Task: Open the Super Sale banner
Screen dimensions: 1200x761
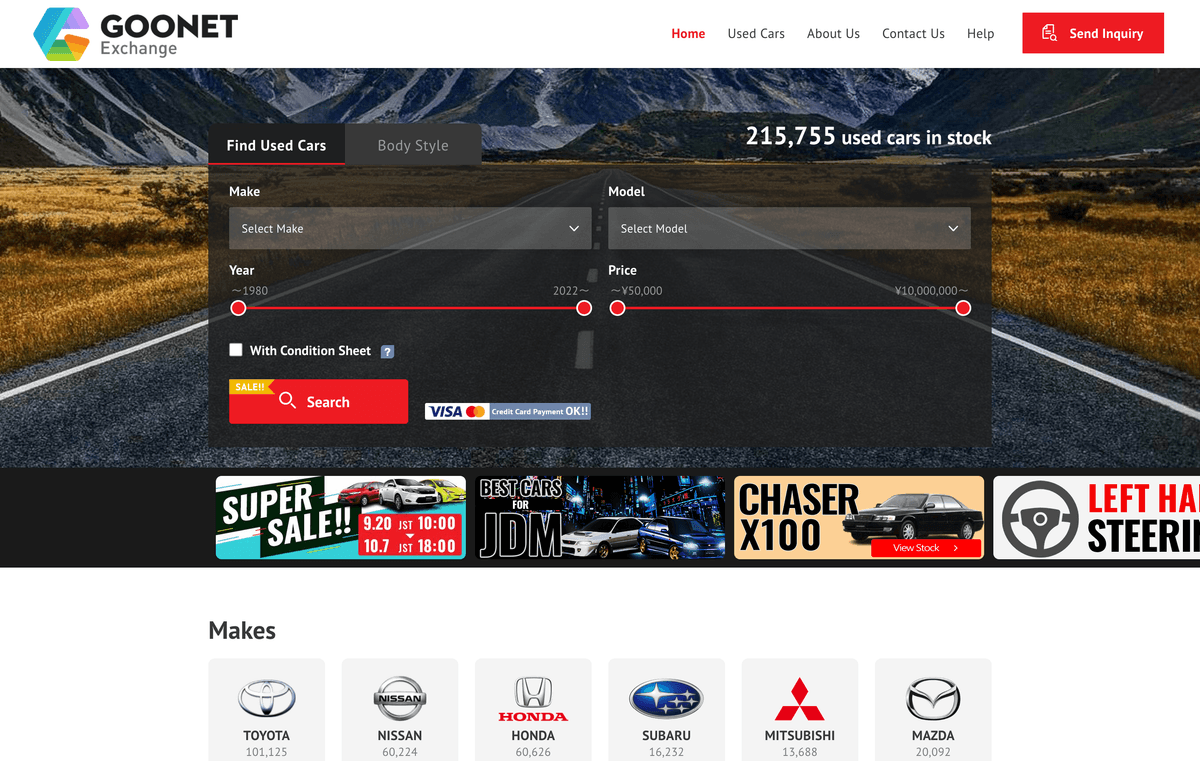Action: pyautogui.click(x=340, y=517)
